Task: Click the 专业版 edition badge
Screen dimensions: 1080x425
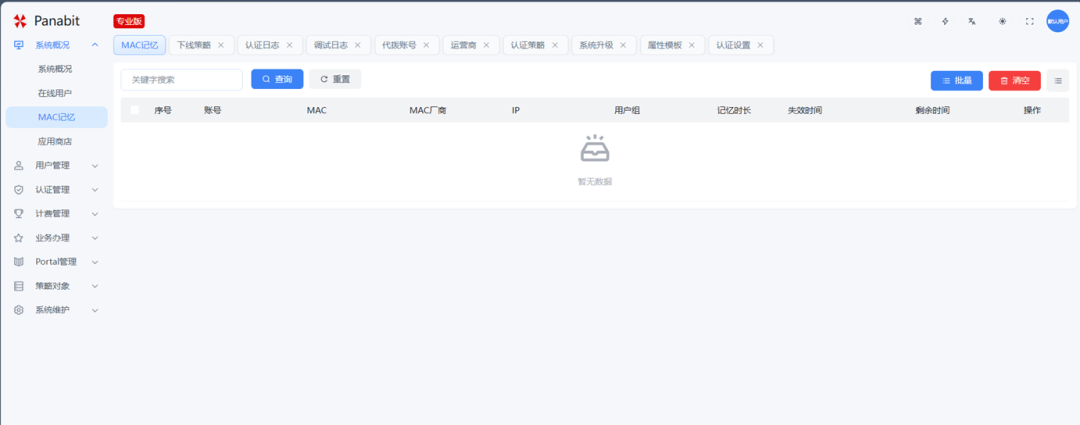Action: (x=129, y=21)
